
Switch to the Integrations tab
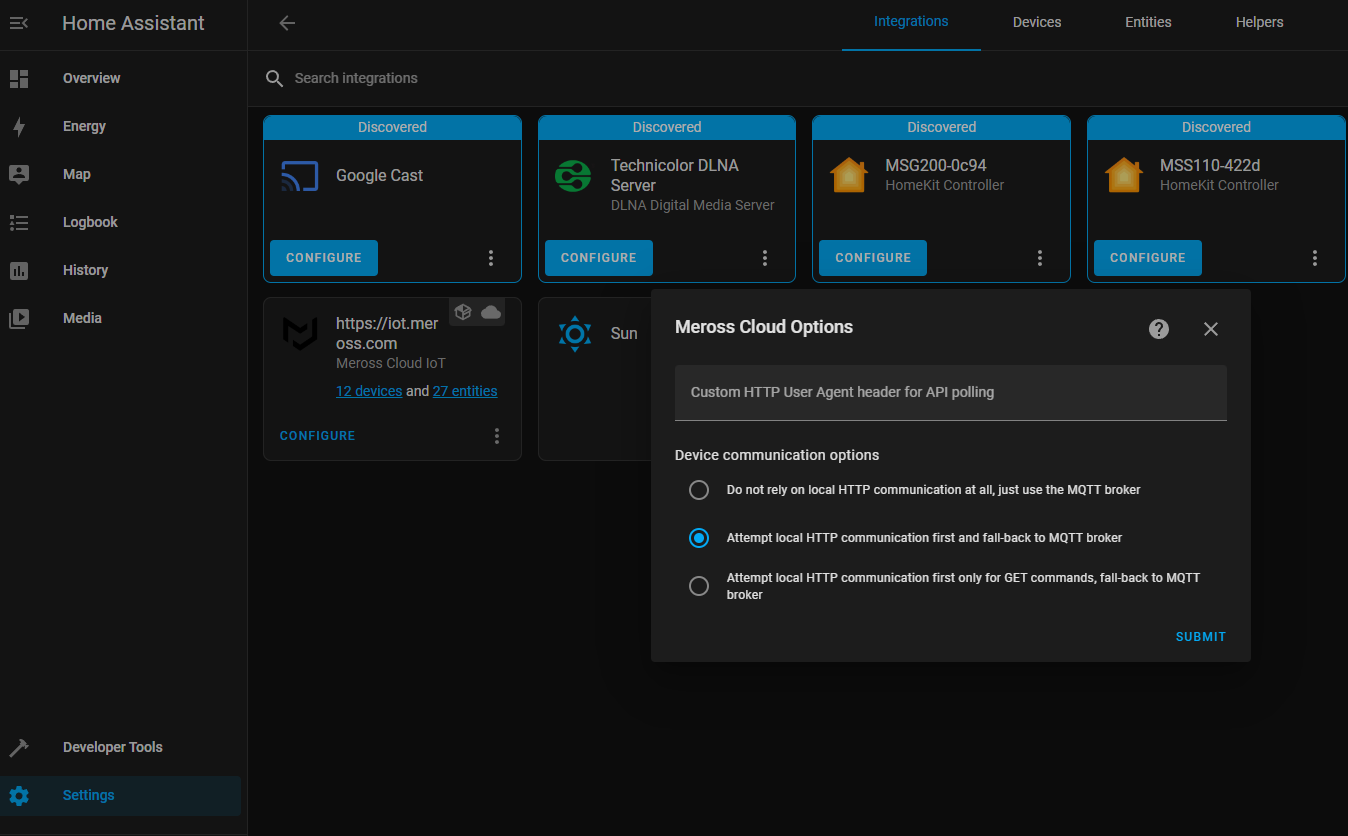[x=911, y=22]
